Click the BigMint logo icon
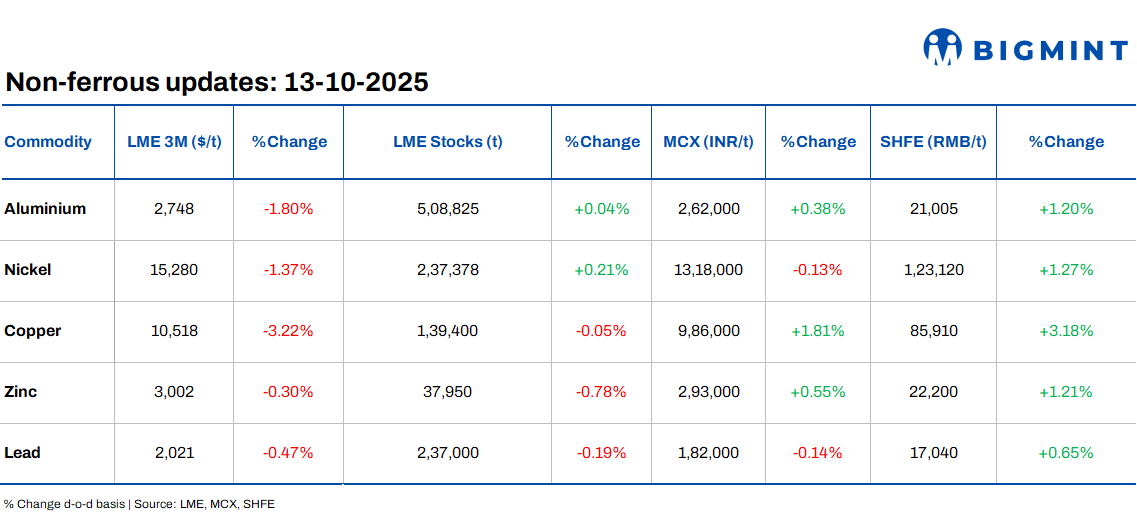This screenshot has height=516, width=1137. pos(942,46)
